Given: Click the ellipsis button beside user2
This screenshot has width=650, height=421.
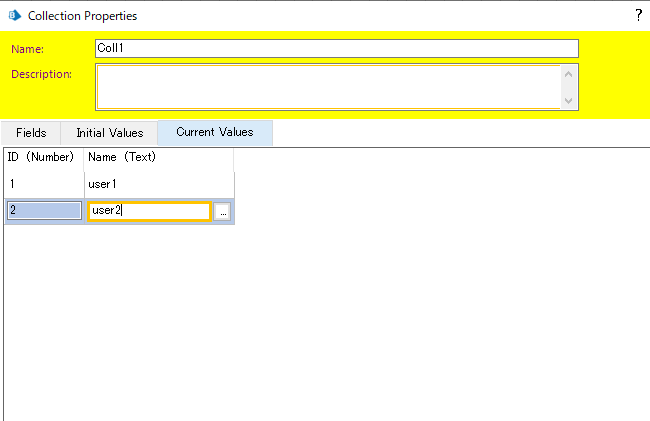Looking at the screenshot, I should (223, 211).
